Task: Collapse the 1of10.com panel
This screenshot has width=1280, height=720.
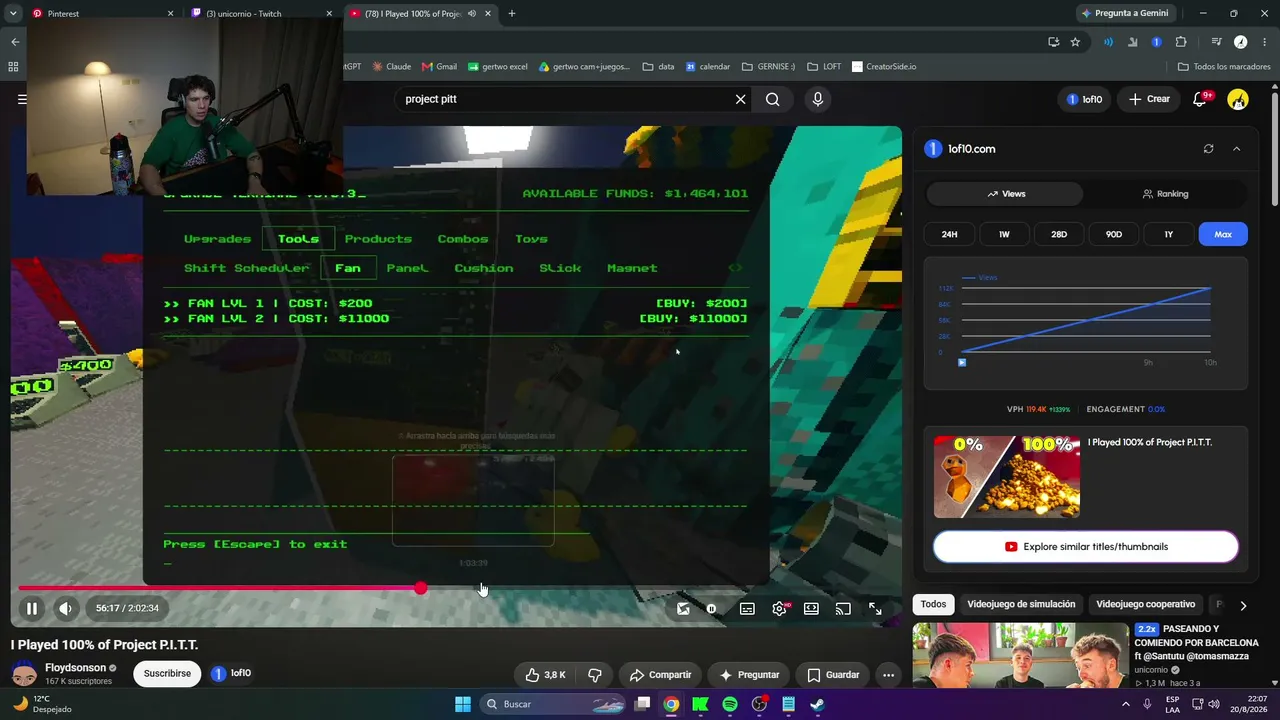Action: click(x=1236, y=149)
